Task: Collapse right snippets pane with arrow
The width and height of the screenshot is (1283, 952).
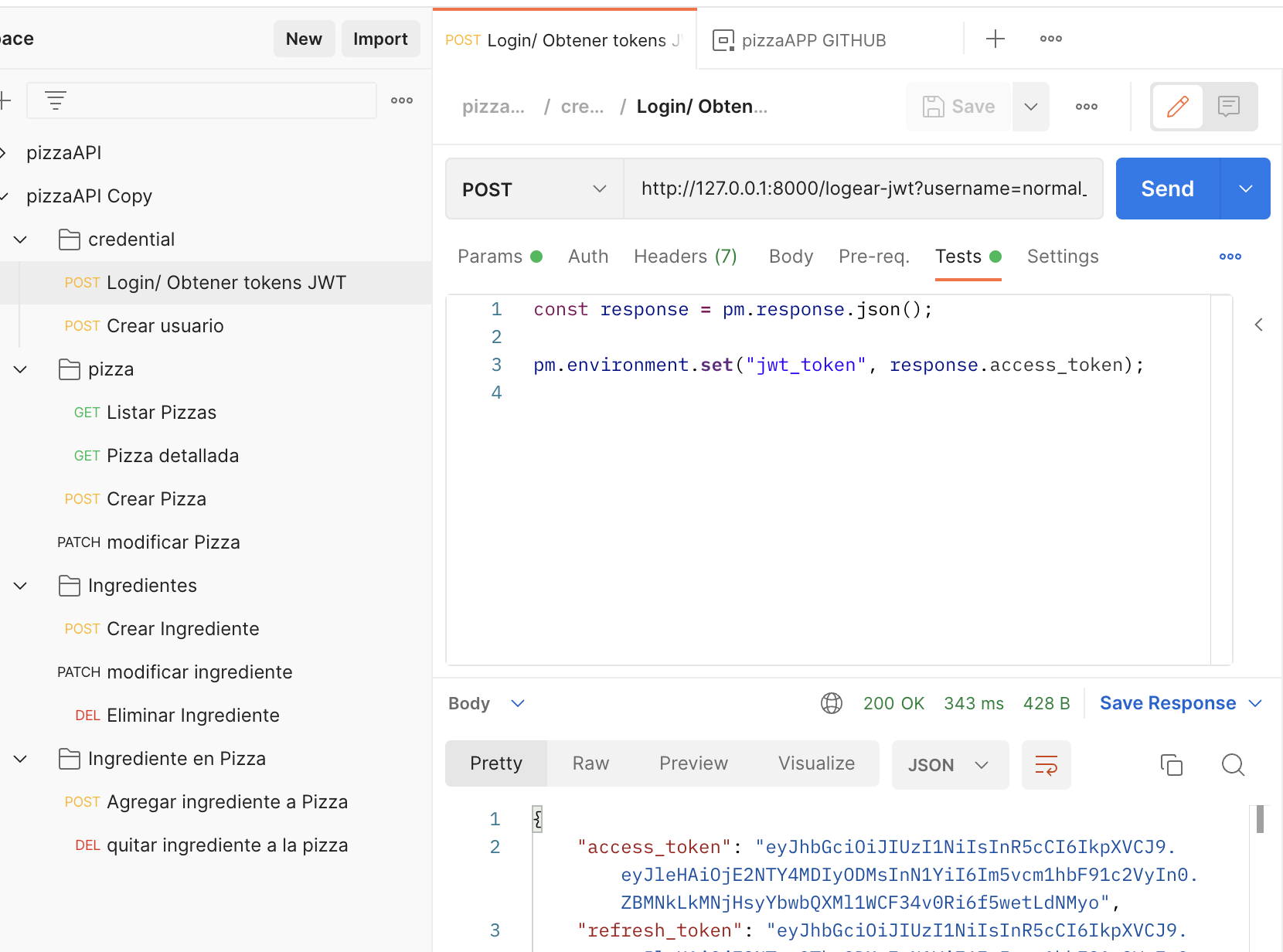Action: click(x=1259, y=325)
